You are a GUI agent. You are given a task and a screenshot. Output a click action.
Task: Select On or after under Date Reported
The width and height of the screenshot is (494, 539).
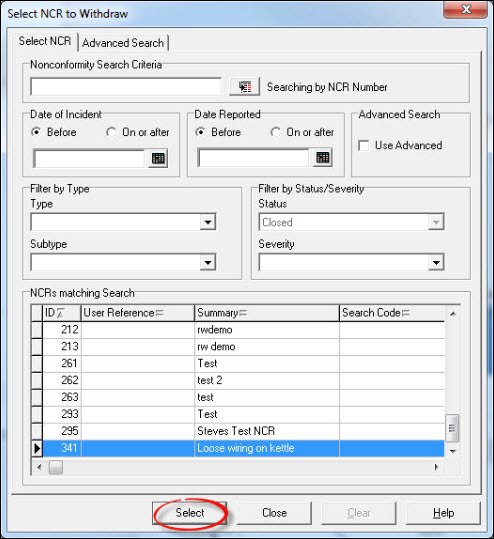tap(275, 132)
